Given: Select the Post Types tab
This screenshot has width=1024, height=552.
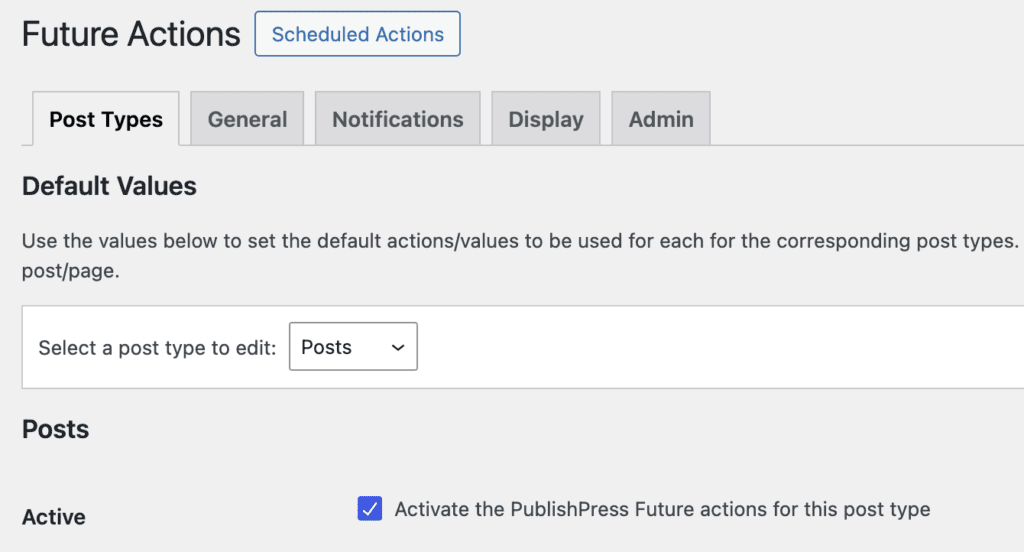Looking at the screenshot, I should [x=106, y=119].
